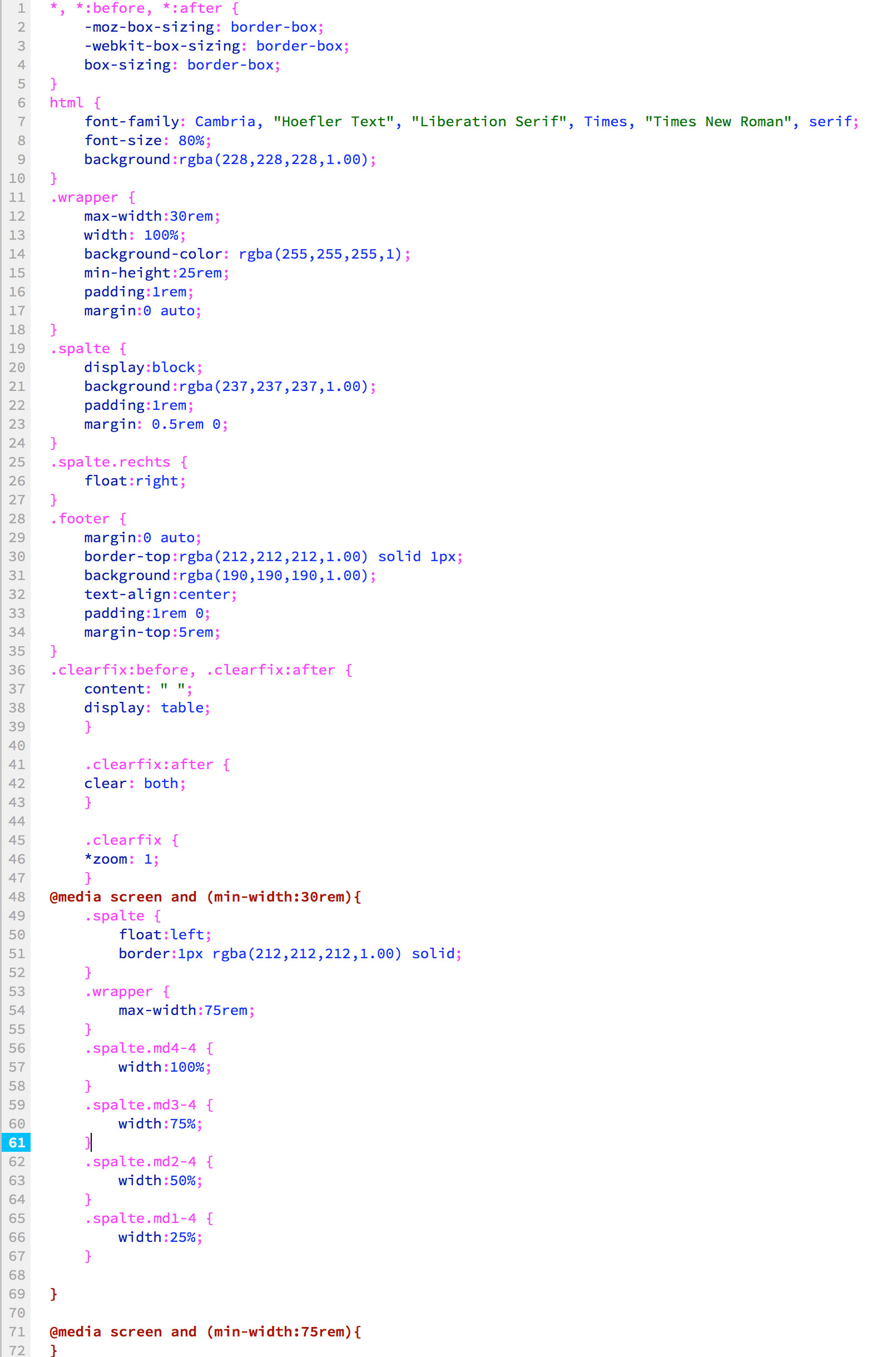The image size is (896, 1357).
Task: Click 'background:rgba(190,190,190,1.00);' line
Action: (230, 576)
